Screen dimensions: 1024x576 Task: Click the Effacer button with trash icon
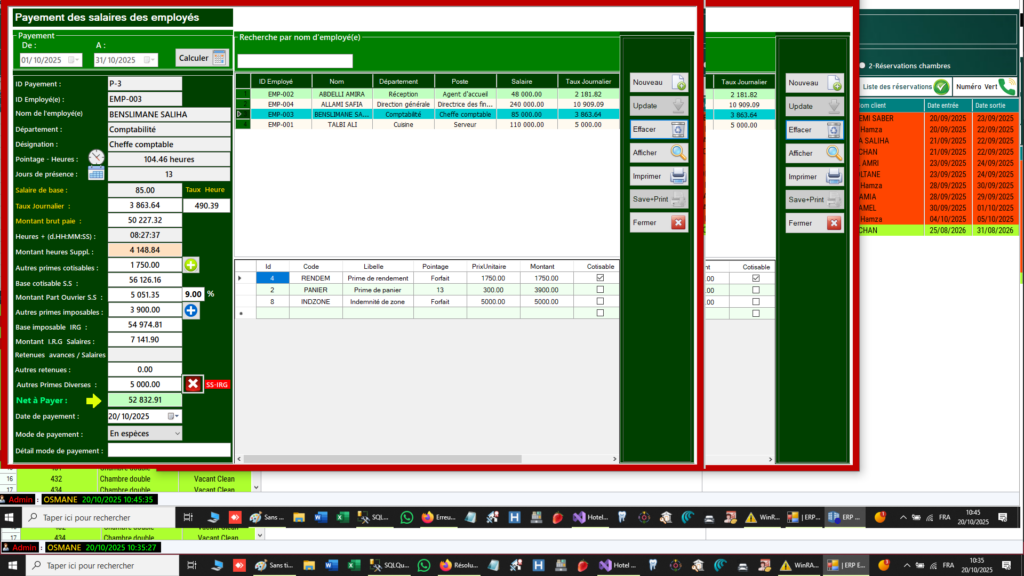tap(658, 129)
